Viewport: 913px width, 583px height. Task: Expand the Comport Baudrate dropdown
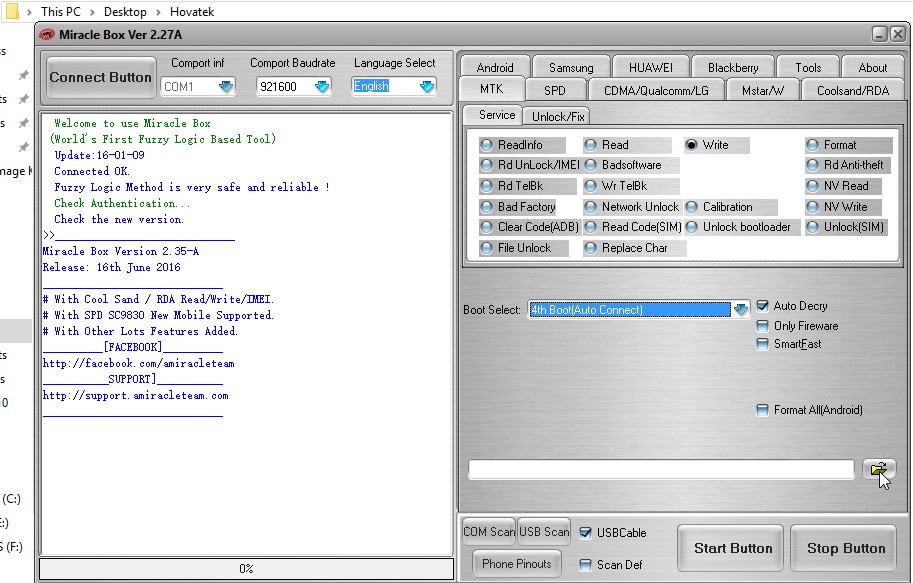tap(322, 87)
